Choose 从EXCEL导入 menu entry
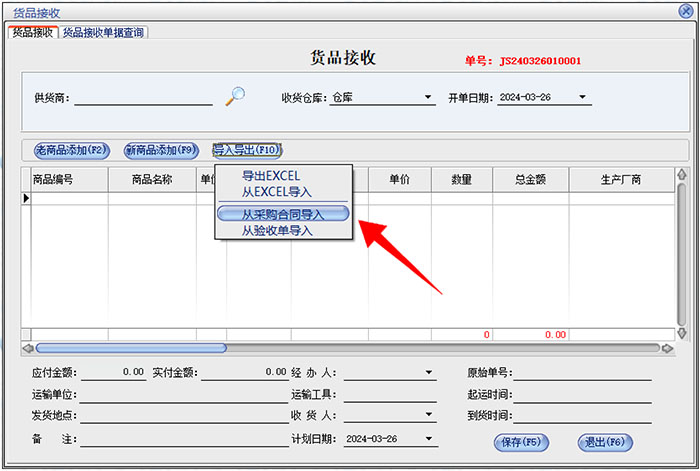Viewport: 700px width, 471px height. 277,192
